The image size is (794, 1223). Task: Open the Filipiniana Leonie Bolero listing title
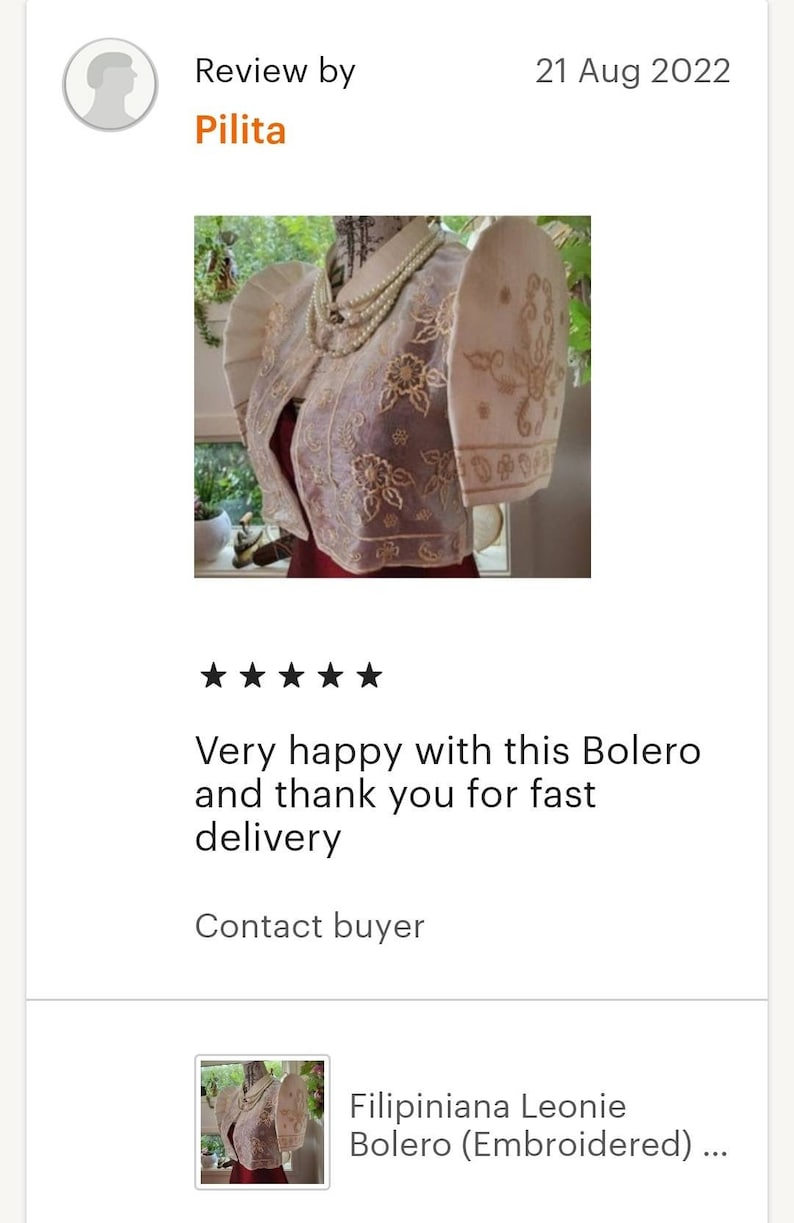pos(538,1125)
